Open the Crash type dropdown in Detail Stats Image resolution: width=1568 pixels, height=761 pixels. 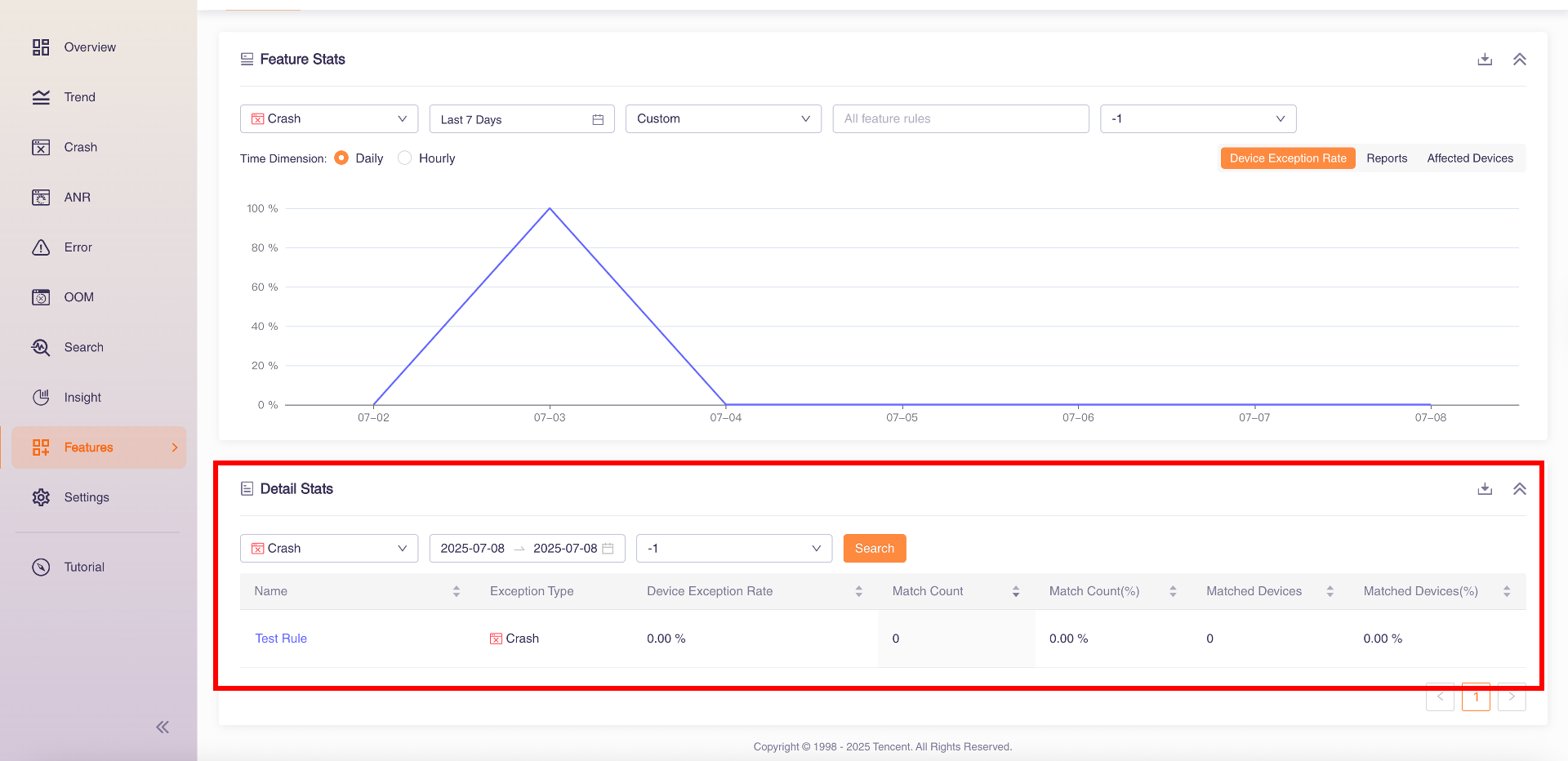pos(329,548)
